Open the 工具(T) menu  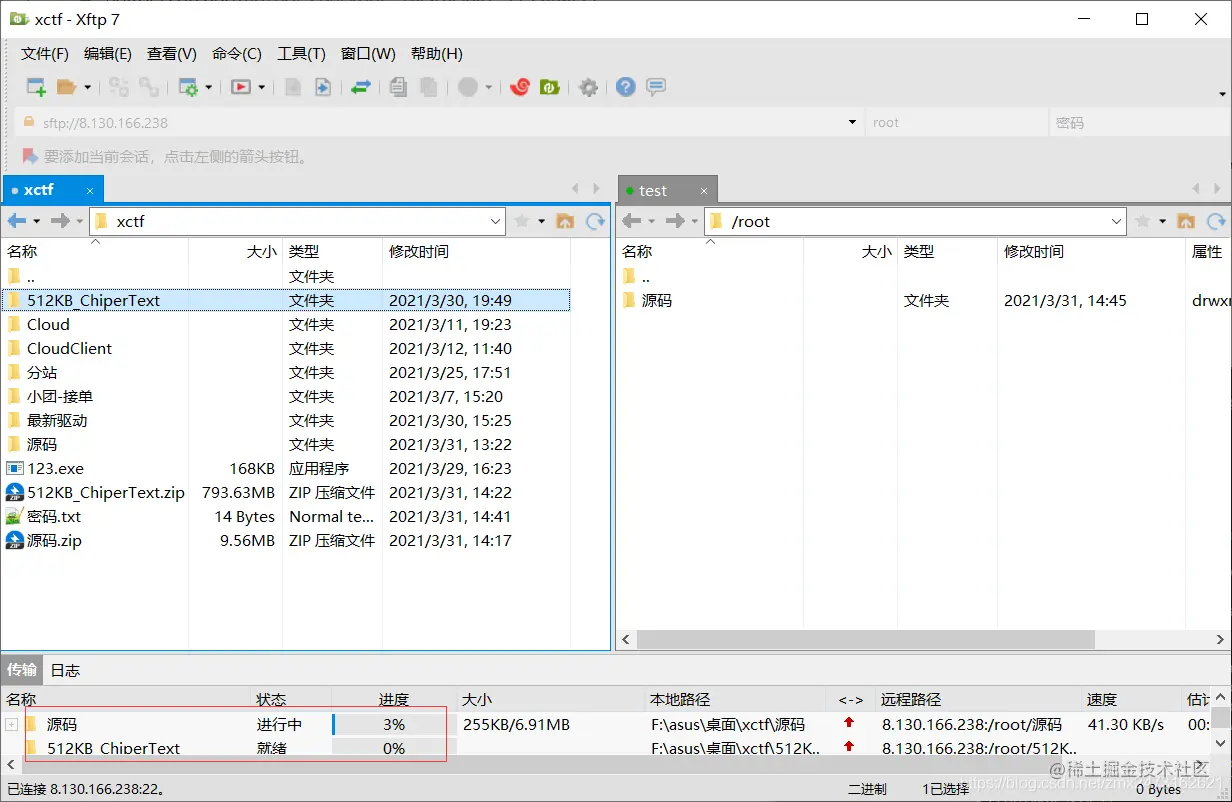point(301,54)
